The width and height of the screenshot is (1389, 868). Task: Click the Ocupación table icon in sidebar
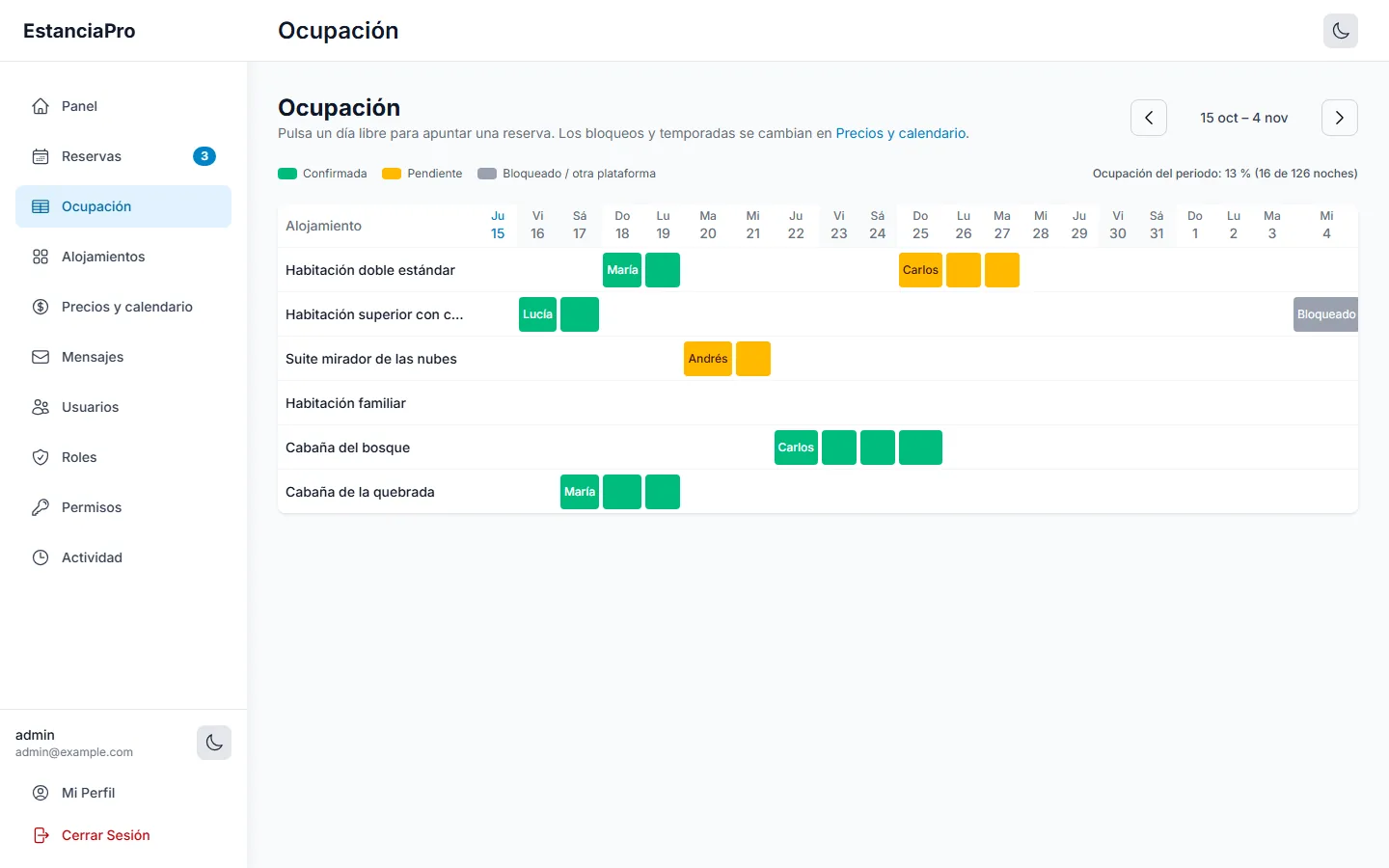pyautogui.click(x=41, y=206)
